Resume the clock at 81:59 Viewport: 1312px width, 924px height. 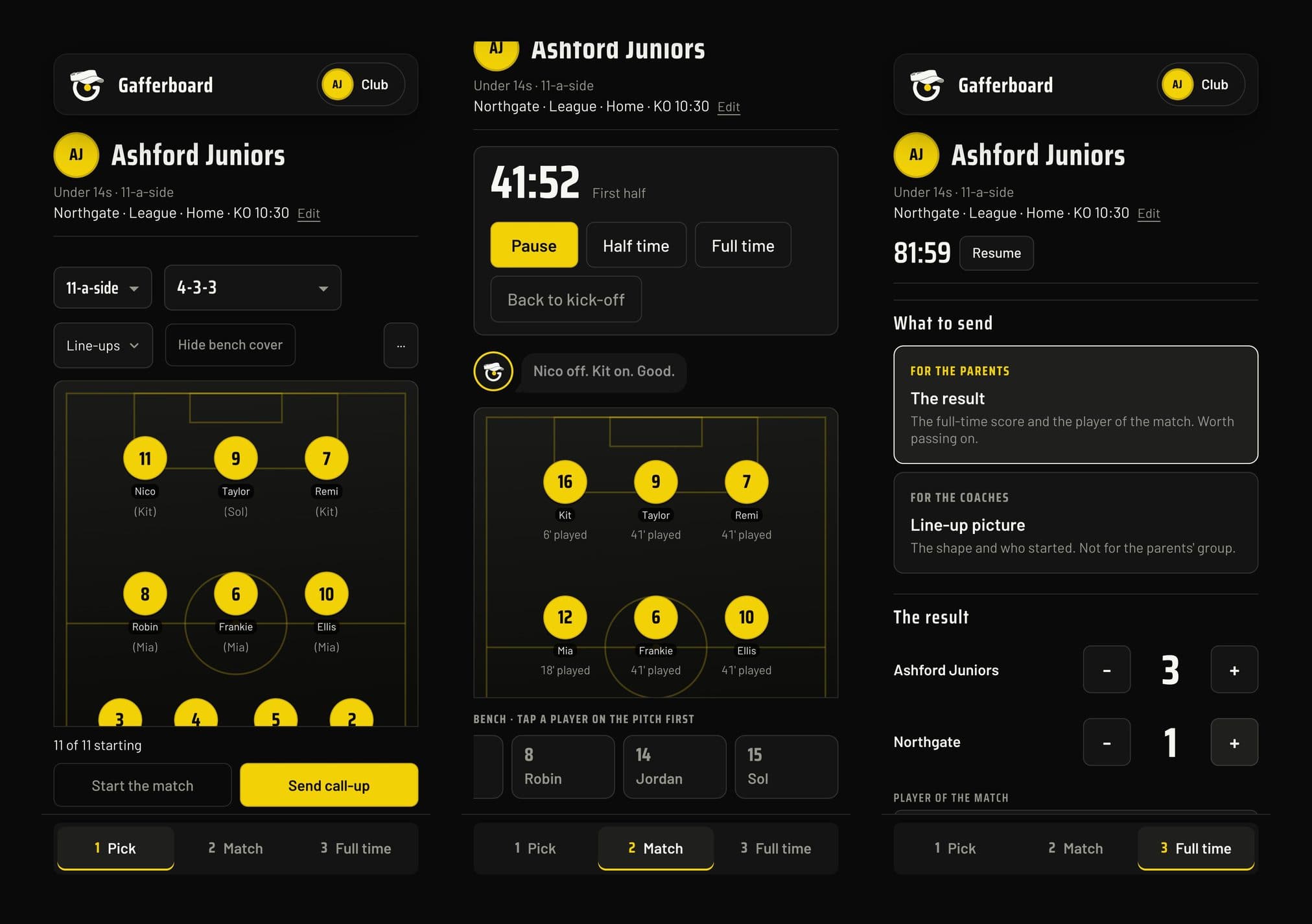(x=996, y=253)
